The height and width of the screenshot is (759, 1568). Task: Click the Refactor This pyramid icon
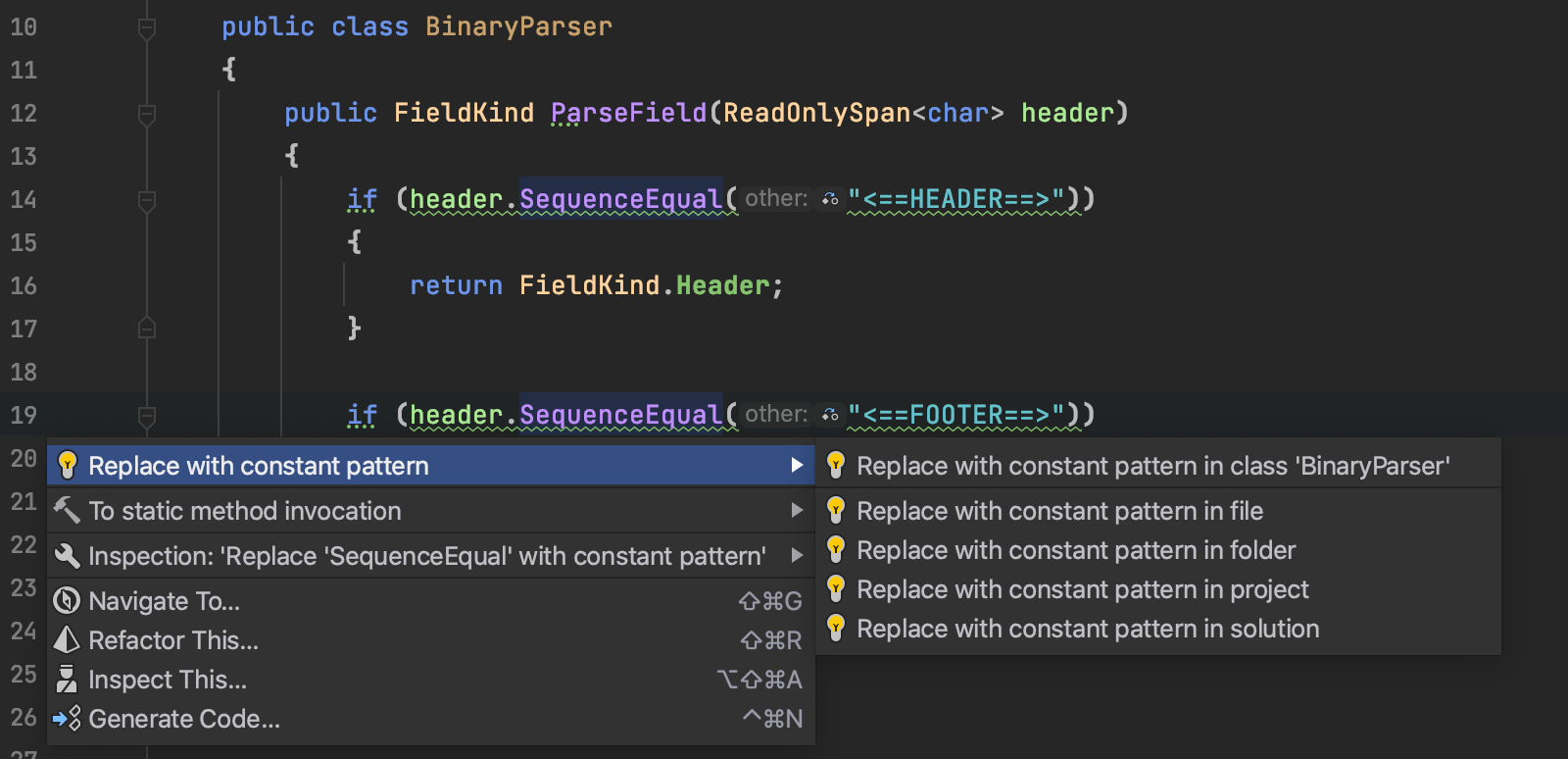67,639
